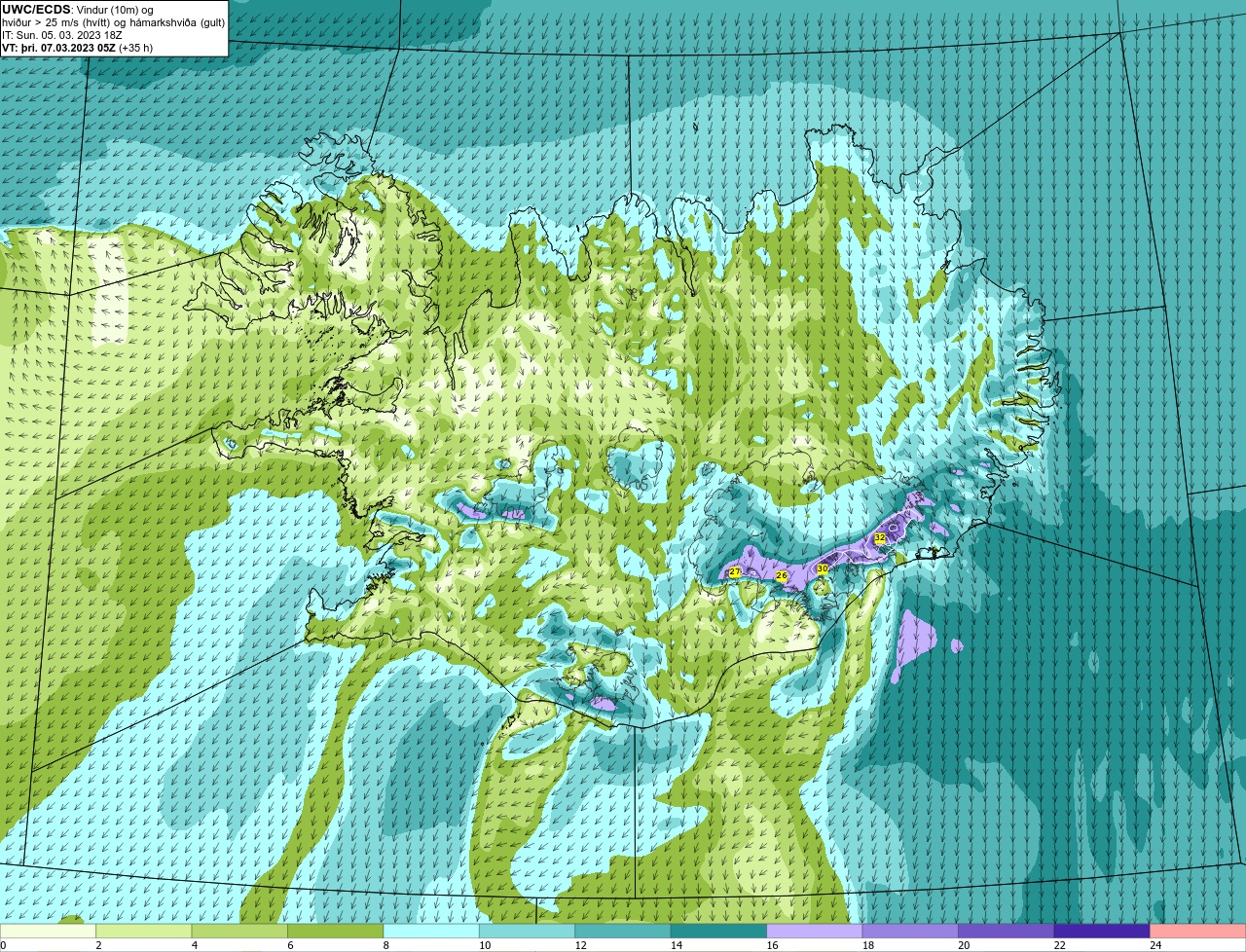Click the yellow gust marker labeled 27

click(735, 571)
